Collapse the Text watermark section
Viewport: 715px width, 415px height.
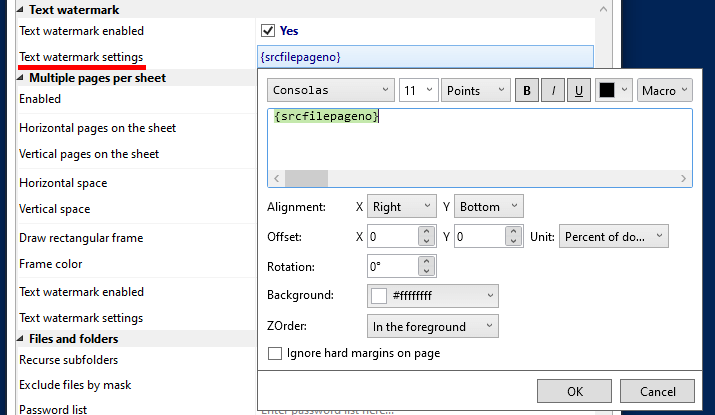tap(20, 10)
